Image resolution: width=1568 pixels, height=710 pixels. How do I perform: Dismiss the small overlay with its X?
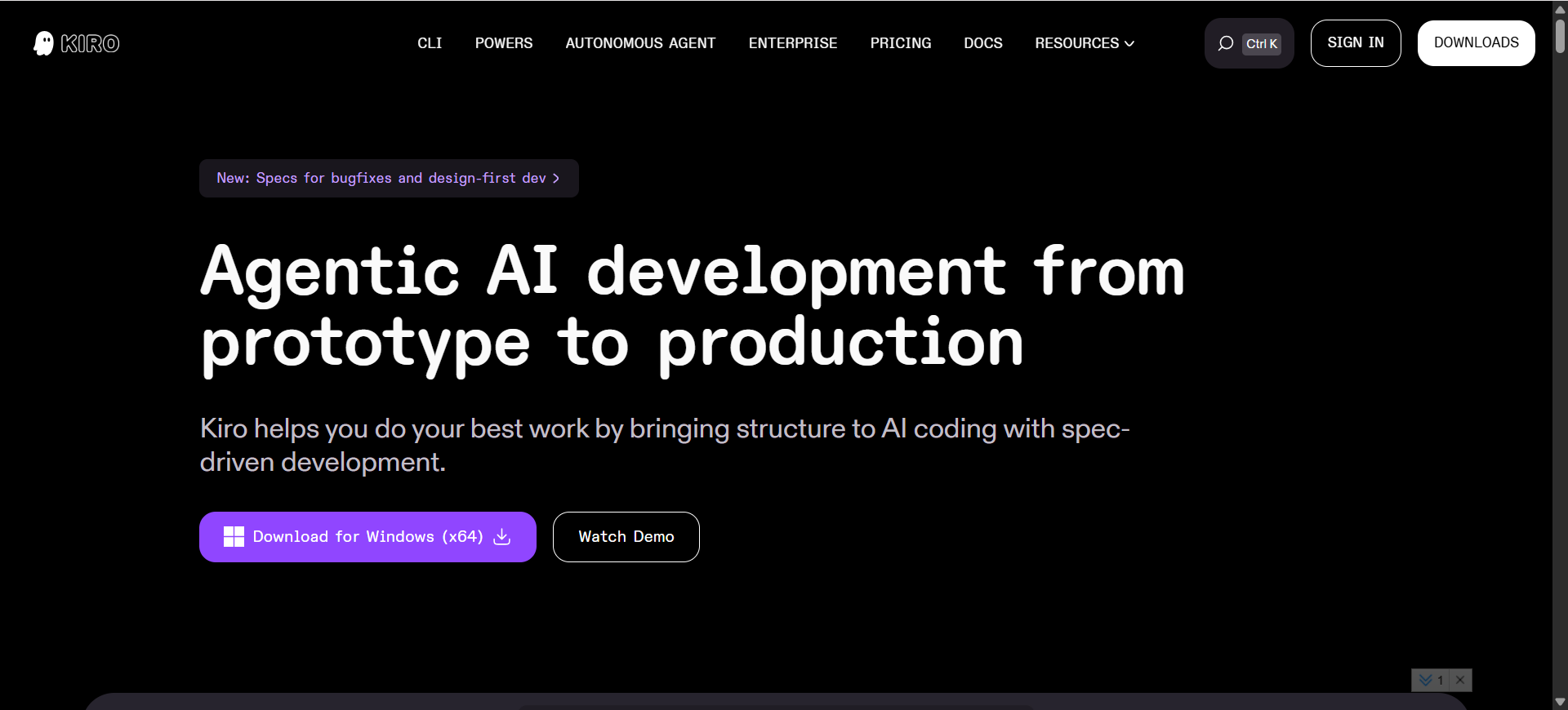pos(1461,680)
